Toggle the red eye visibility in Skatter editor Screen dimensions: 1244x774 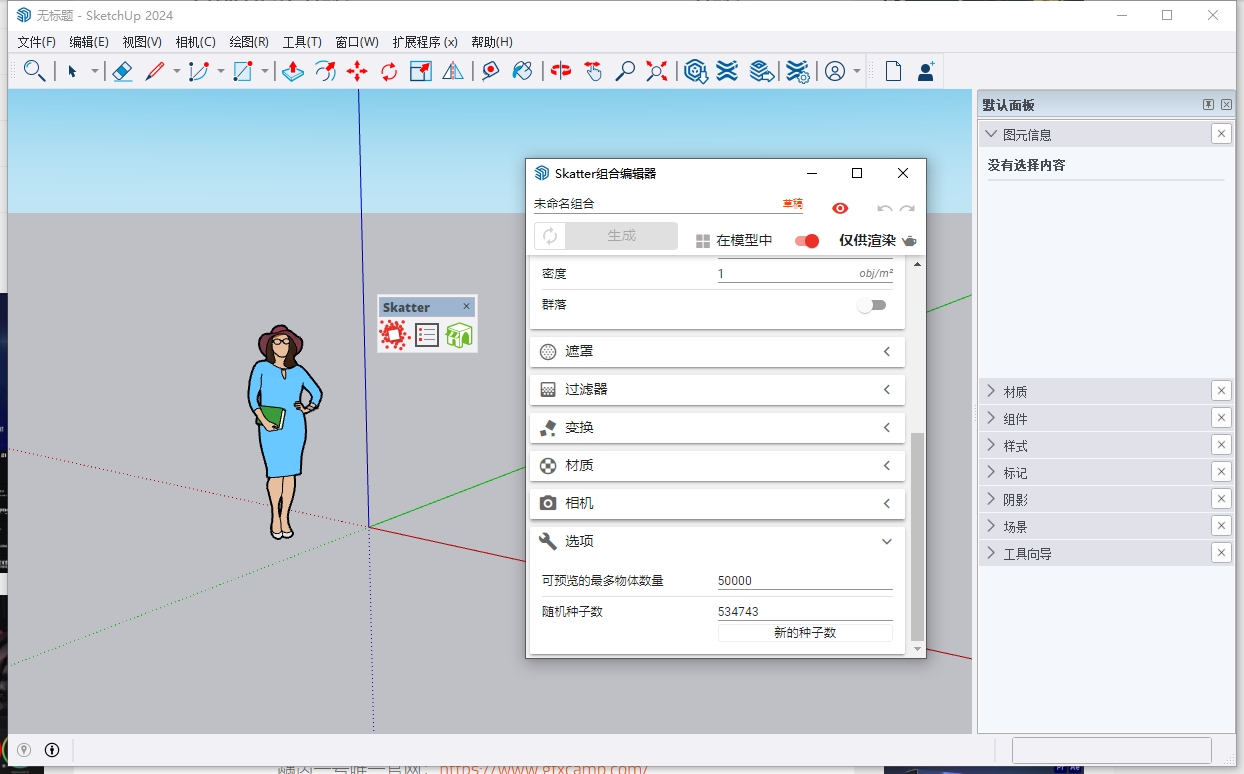840,208
